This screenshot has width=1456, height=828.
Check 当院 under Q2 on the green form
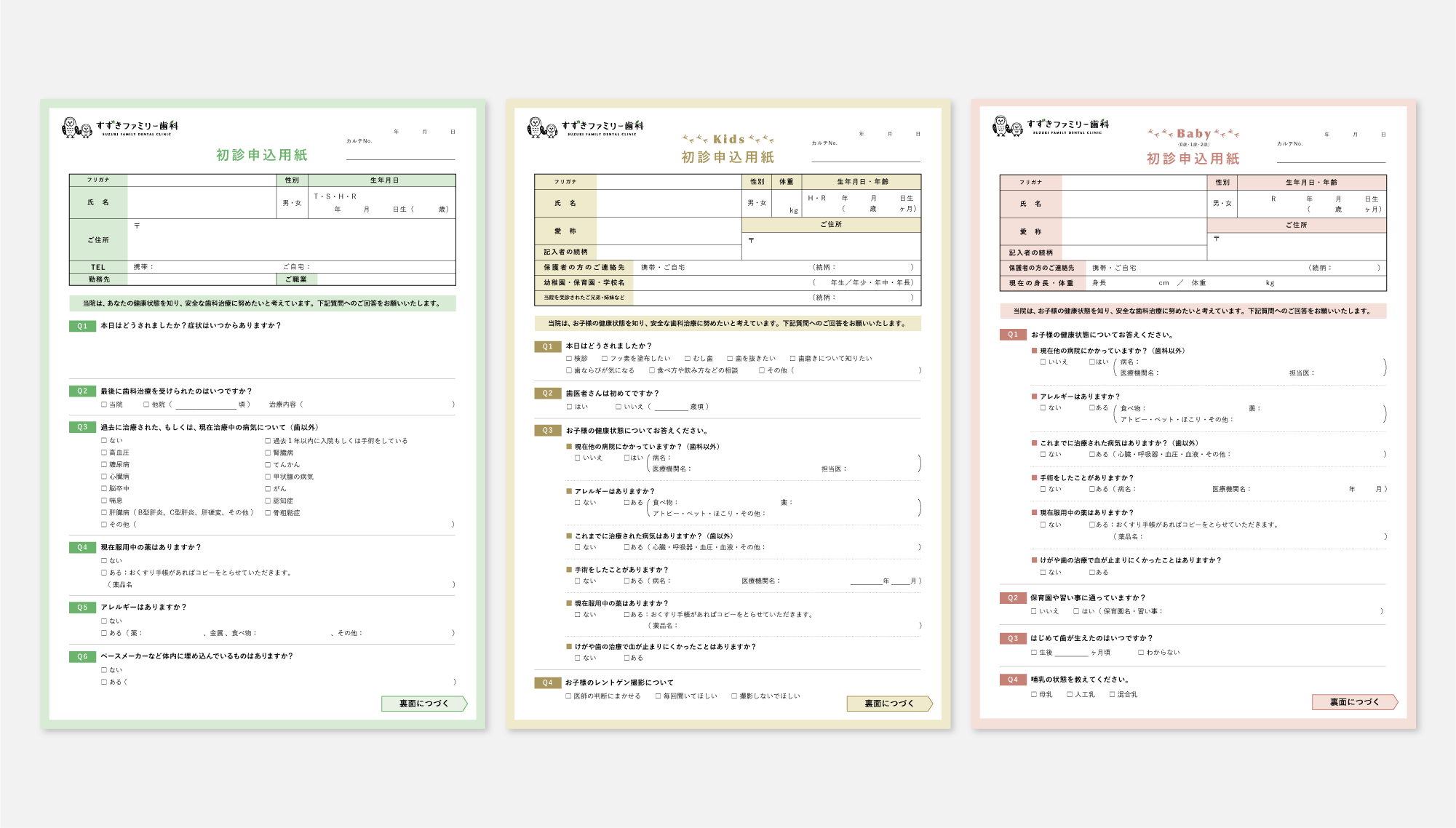pyautogui.click(x=104, y=405)
